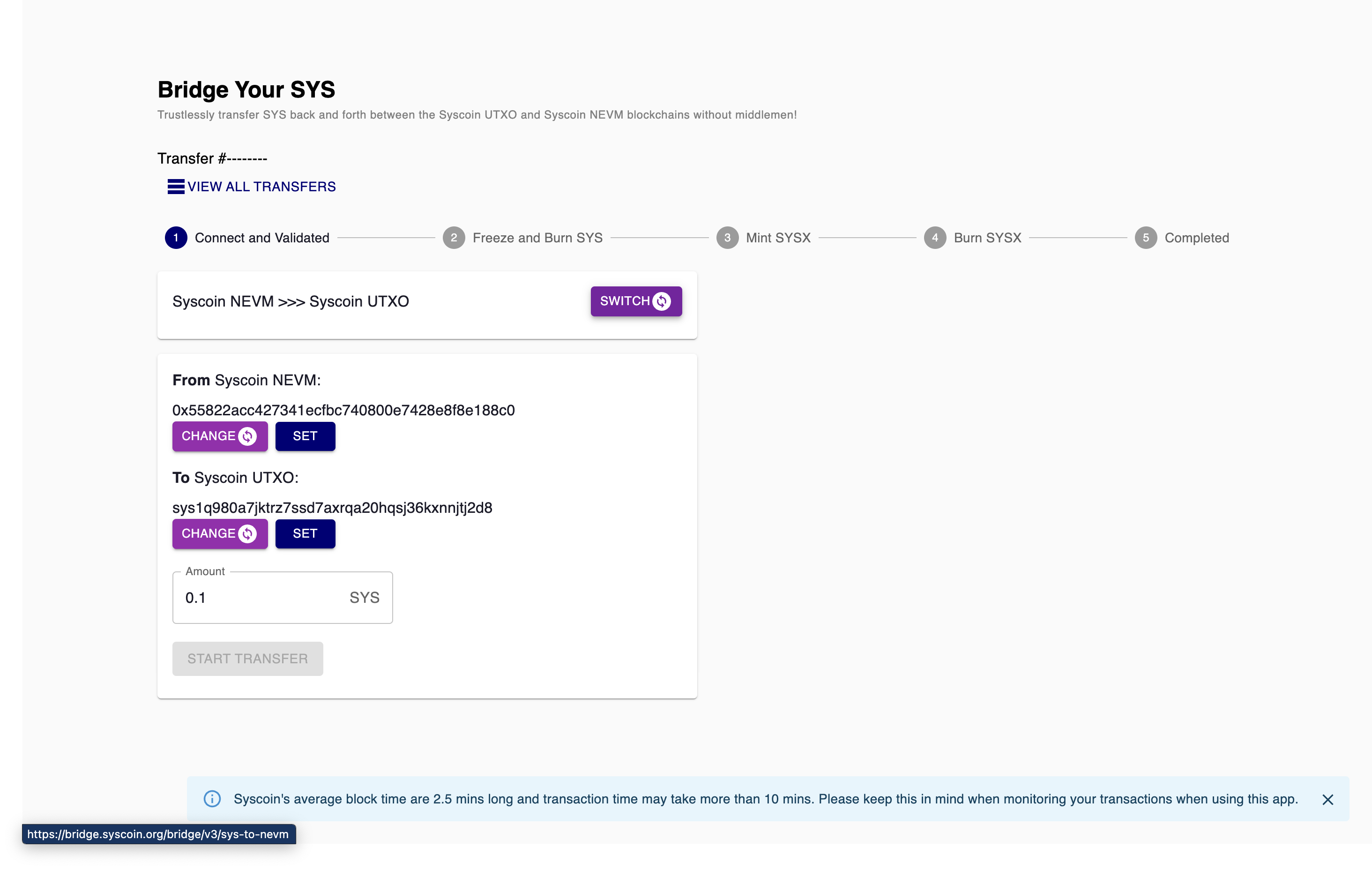Image resolution: width=1372 pixels, height=870 pixels.
Task: Click the step 1 circle icon
Action: (176, 238)
